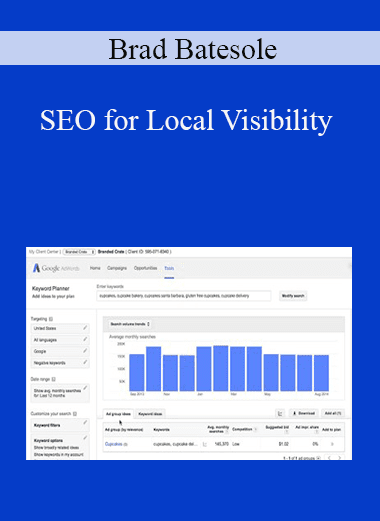Click the Google AdWords logo
The image size is (380, 521).
[56, 268]
